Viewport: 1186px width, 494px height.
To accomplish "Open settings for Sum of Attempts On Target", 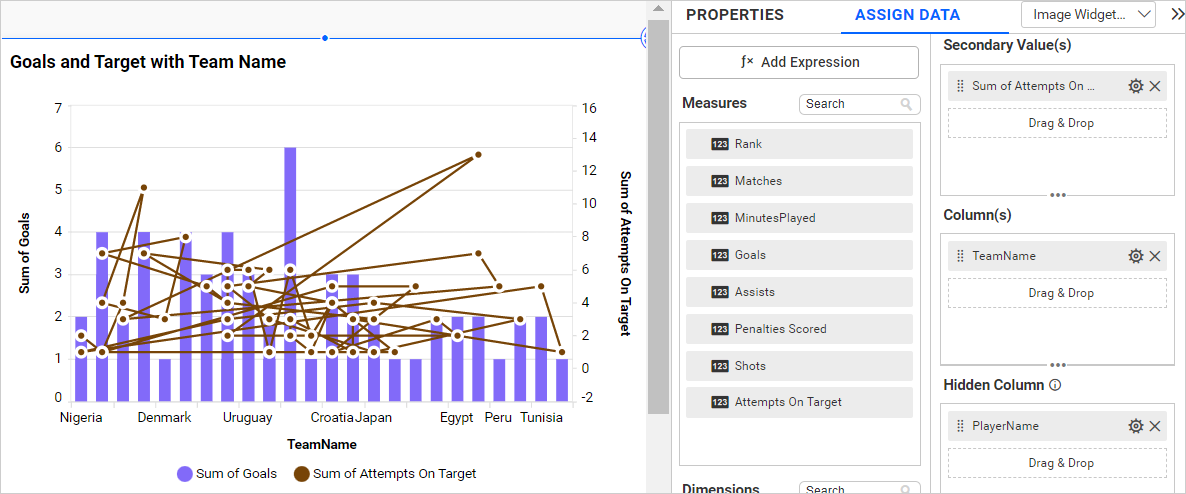I will click(x=1135, y=86).
